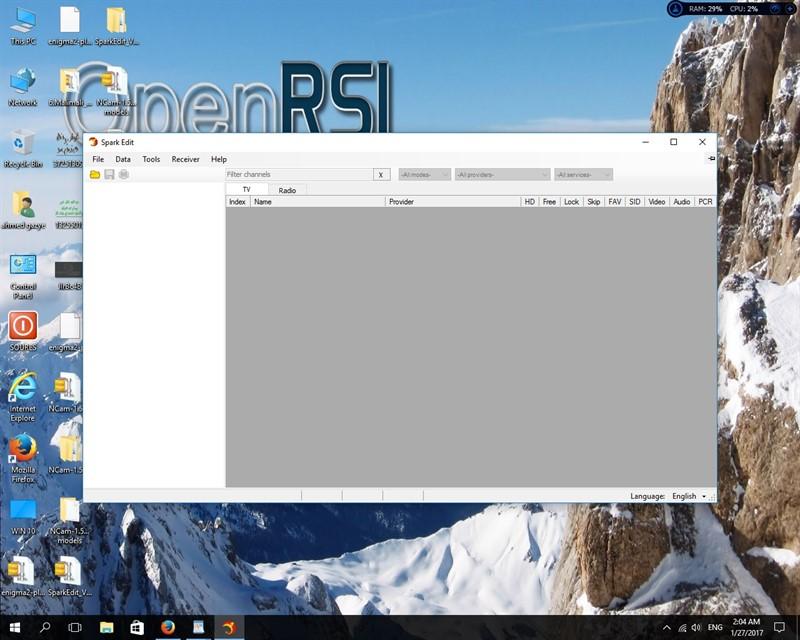Screen dimensions: 800x640
Task: Click the HD column header
Action: click(x=530, y=202)
